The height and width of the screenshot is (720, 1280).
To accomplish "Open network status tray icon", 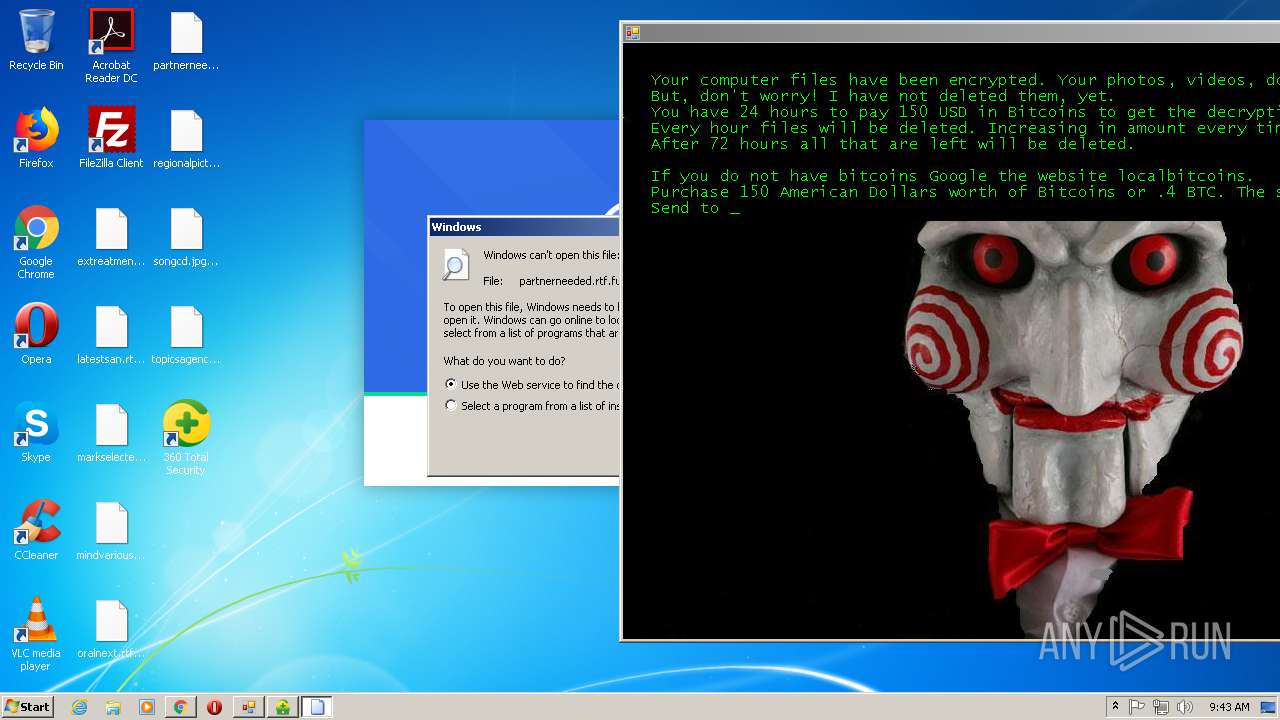I will pyautogui.click(x=1161, y=707).
